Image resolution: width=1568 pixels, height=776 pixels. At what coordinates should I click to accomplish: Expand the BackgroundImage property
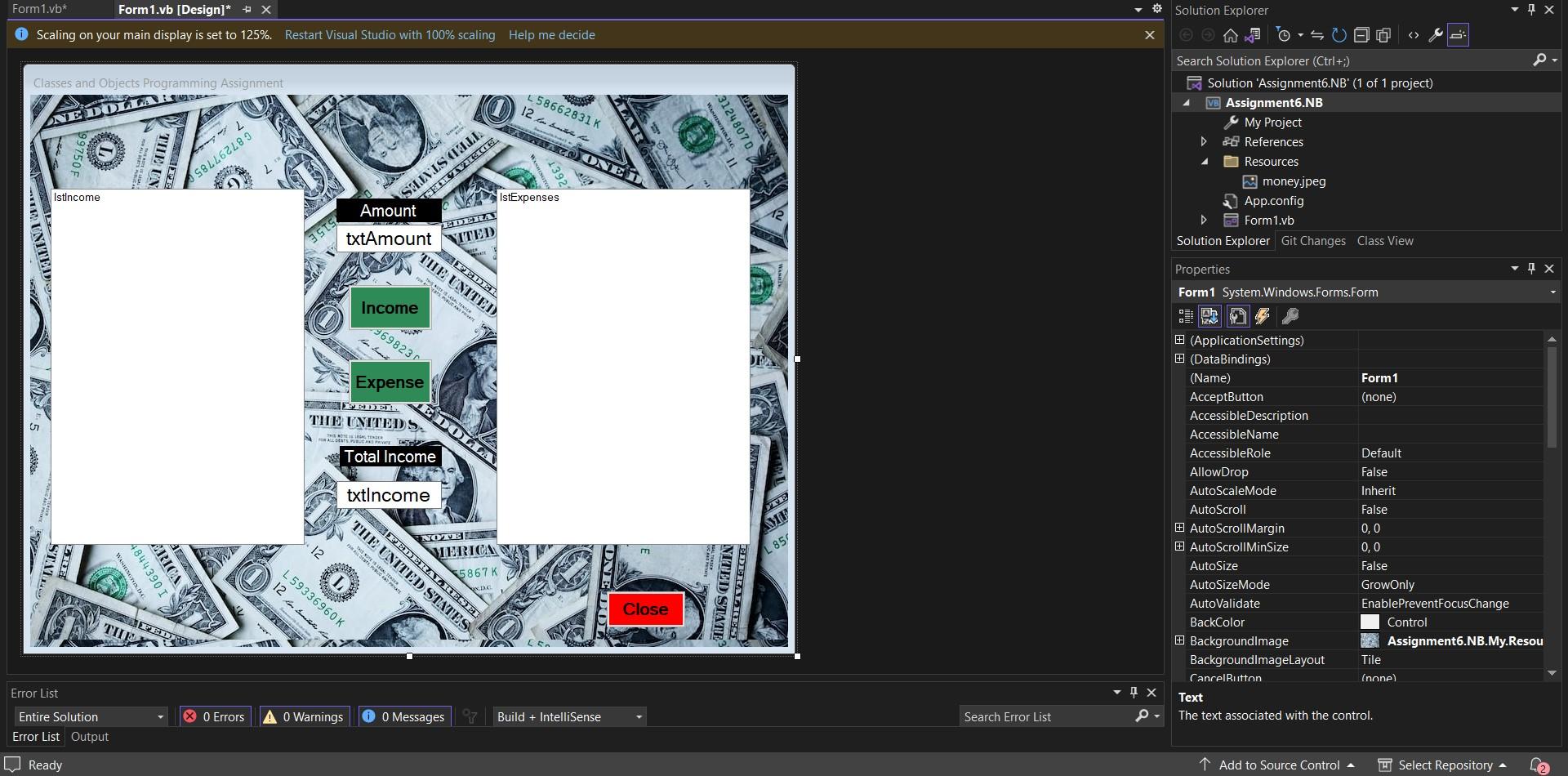coord(1179,640)
